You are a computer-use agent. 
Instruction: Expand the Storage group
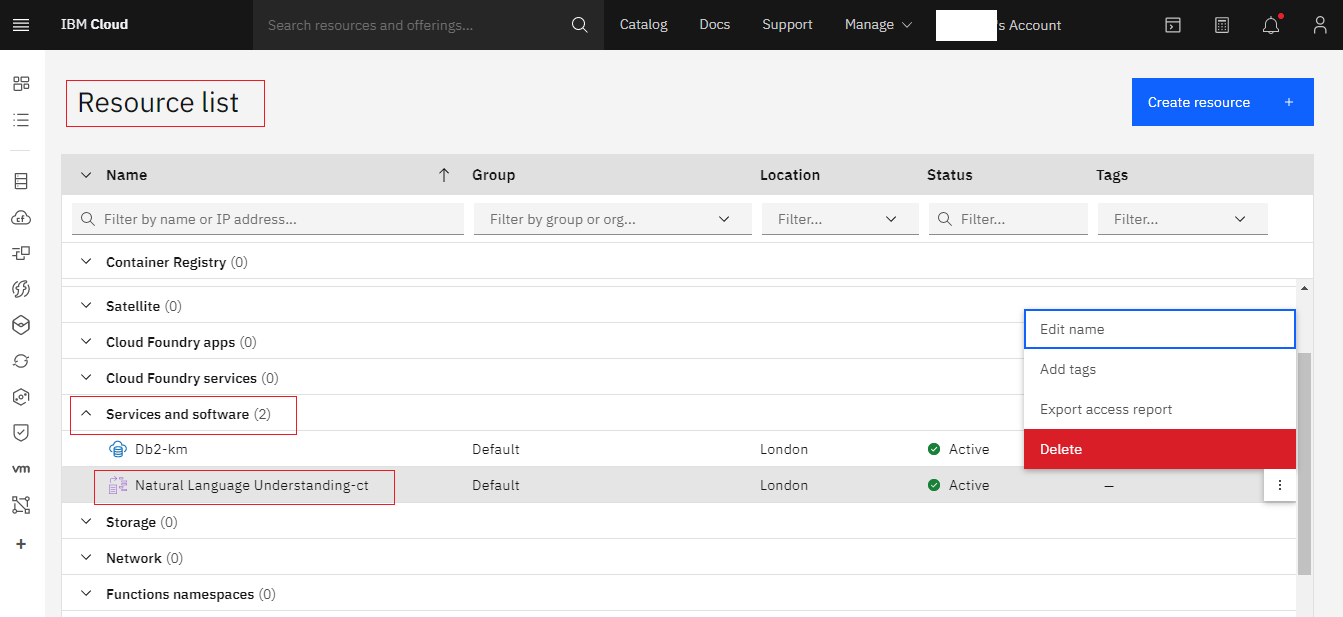(86, 522)
